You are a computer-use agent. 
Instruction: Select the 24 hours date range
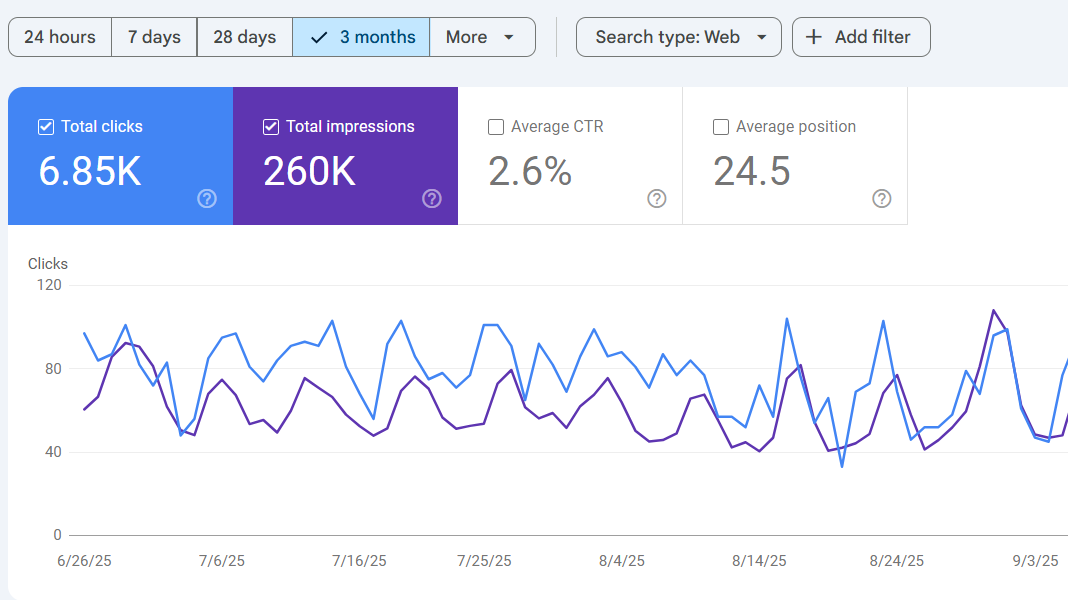[60, 37]
